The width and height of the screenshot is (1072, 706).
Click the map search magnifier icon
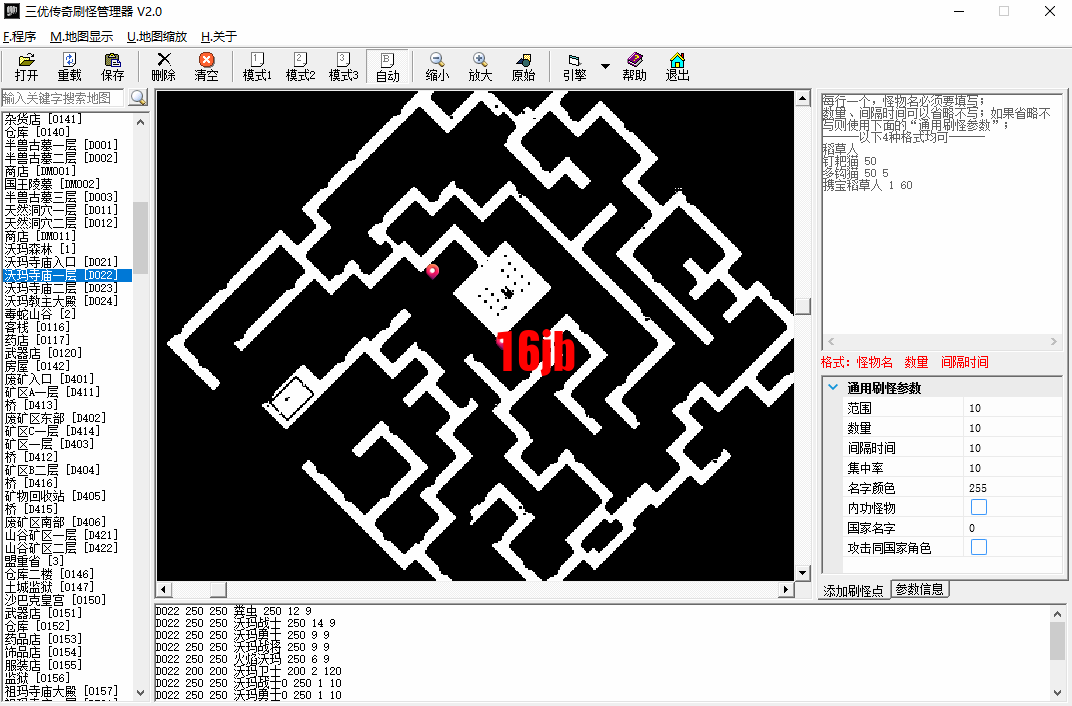click(x=138, y=97)
